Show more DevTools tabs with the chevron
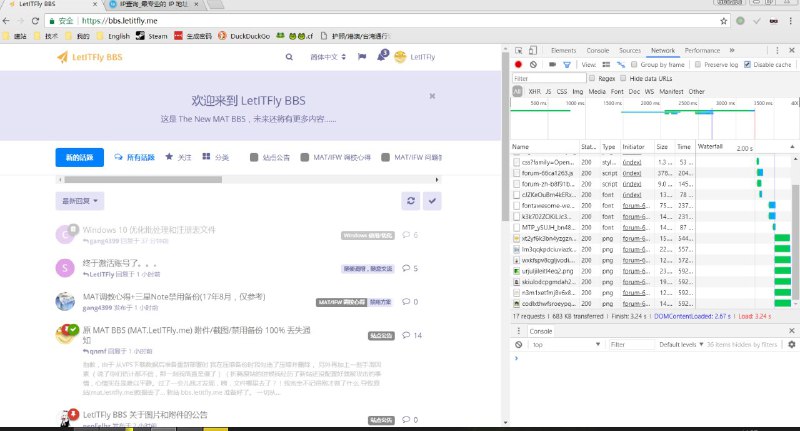 pyautogui.click(x=732, y=50)
